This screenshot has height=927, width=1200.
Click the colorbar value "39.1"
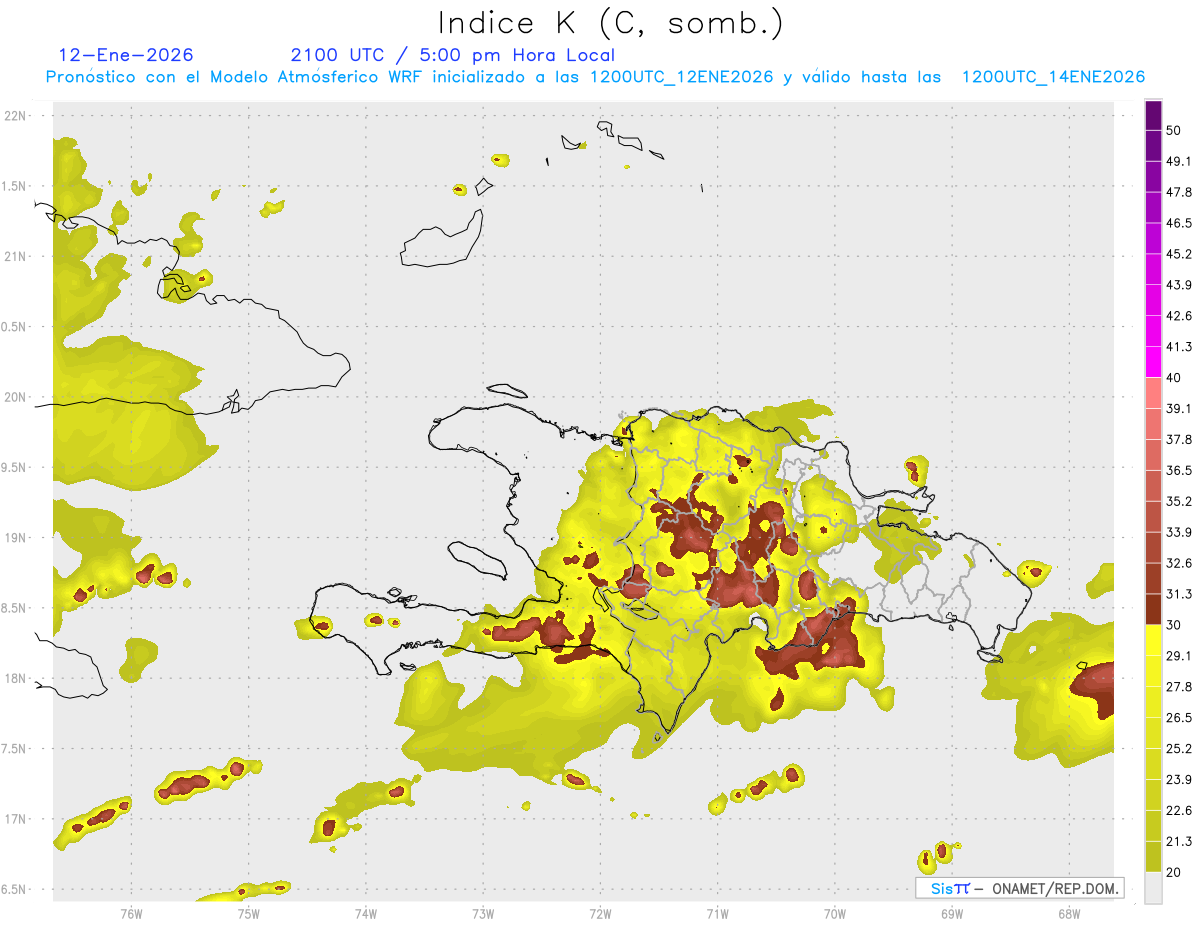pos(1180,408)
